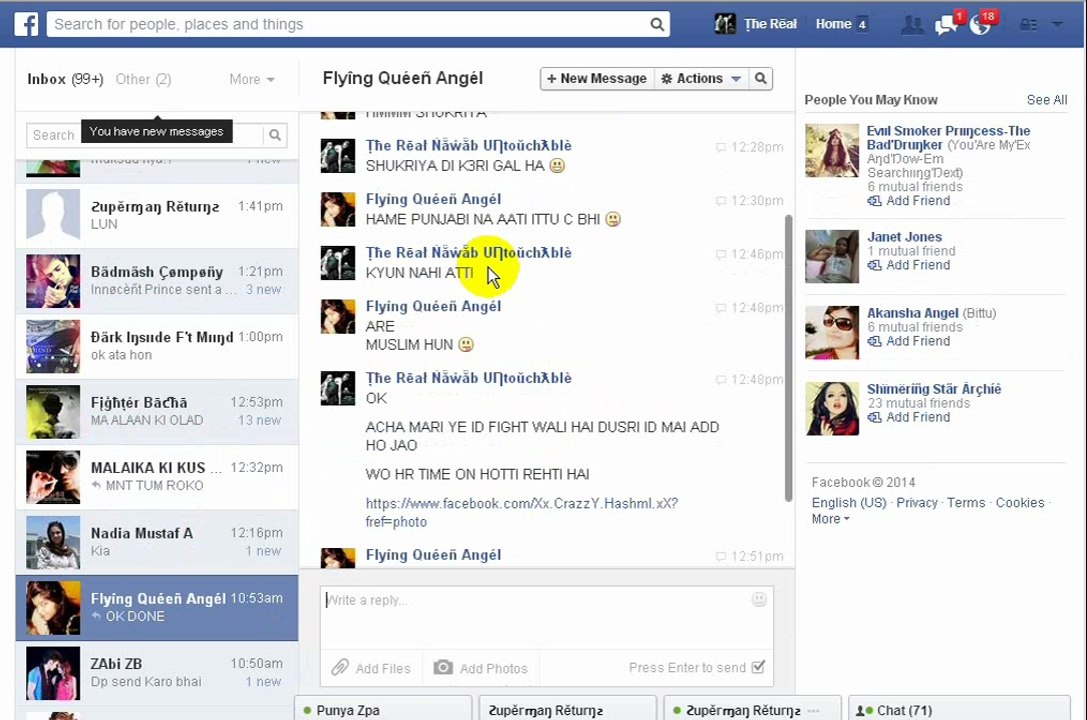Open the Privacy footer link
This screenshot has height=720, width=1087.
[916, 502]
